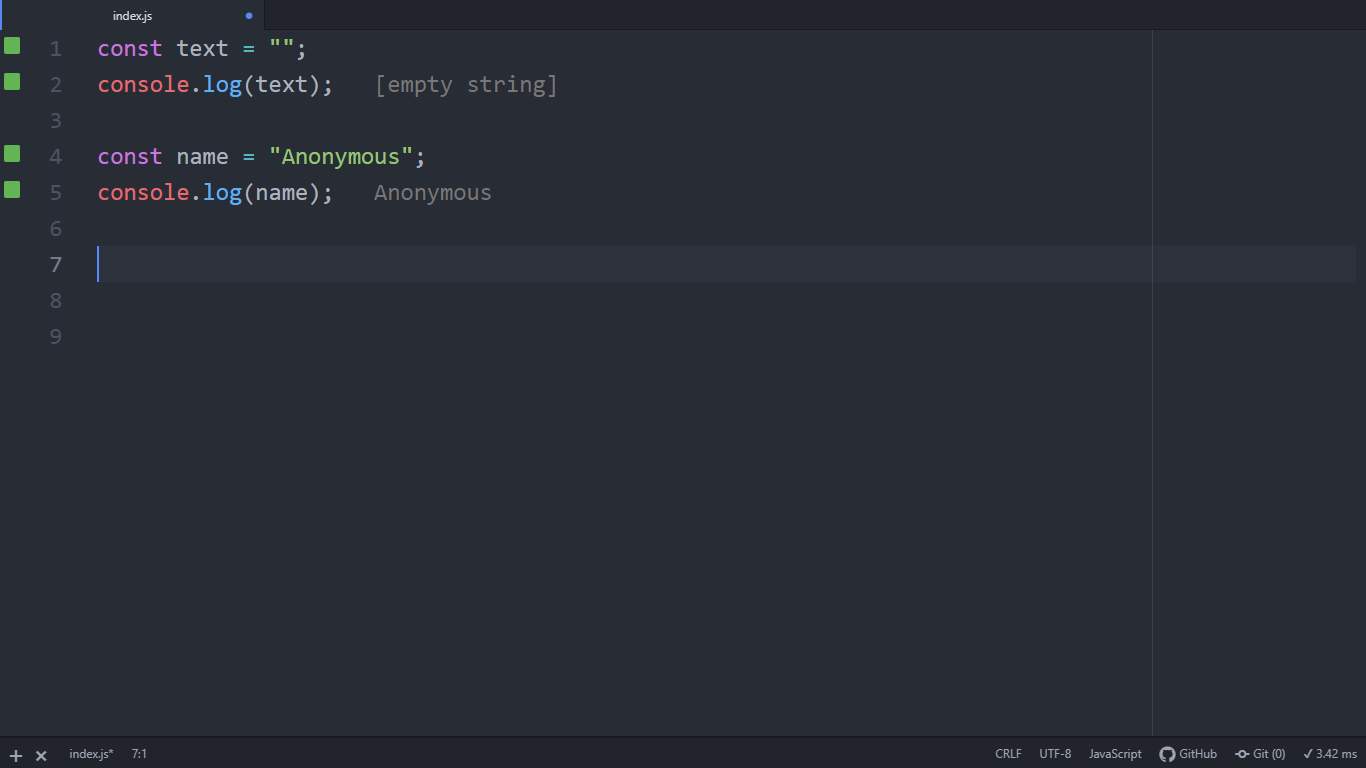Click green coverage marker on line 5
The height and width of the screenshot is (768, 1366).
pyautogui.click(x=12, y=190)
